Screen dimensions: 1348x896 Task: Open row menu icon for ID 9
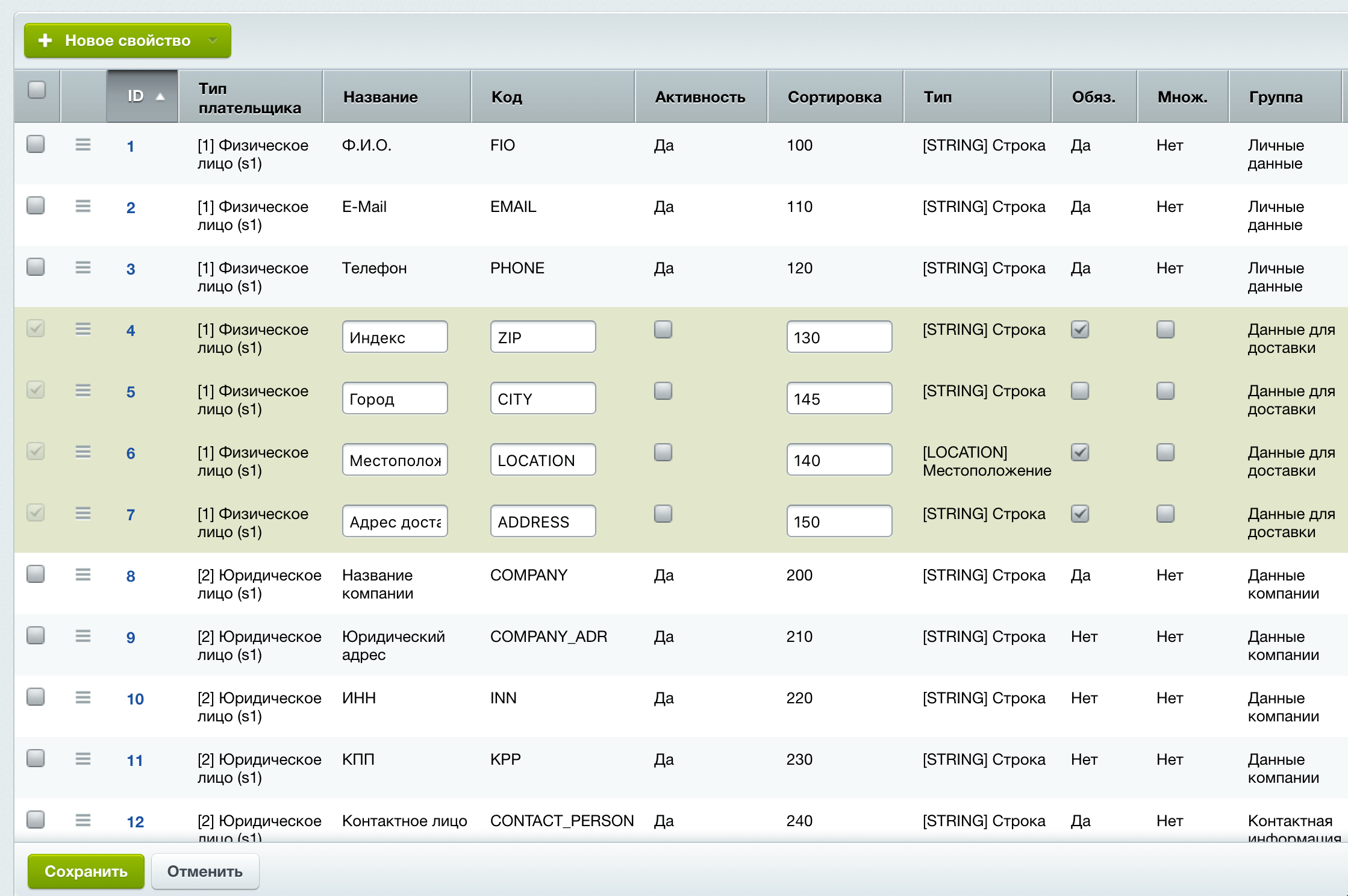point(83,636)
